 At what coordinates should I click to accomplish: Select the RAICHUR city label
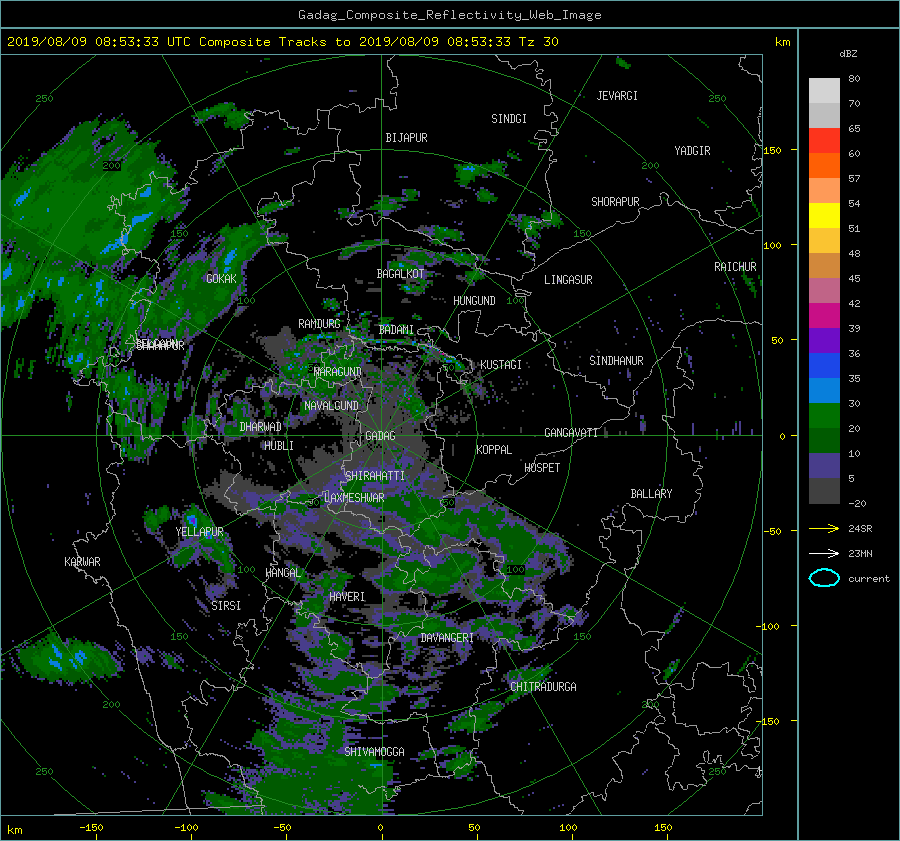pos(735,267)
